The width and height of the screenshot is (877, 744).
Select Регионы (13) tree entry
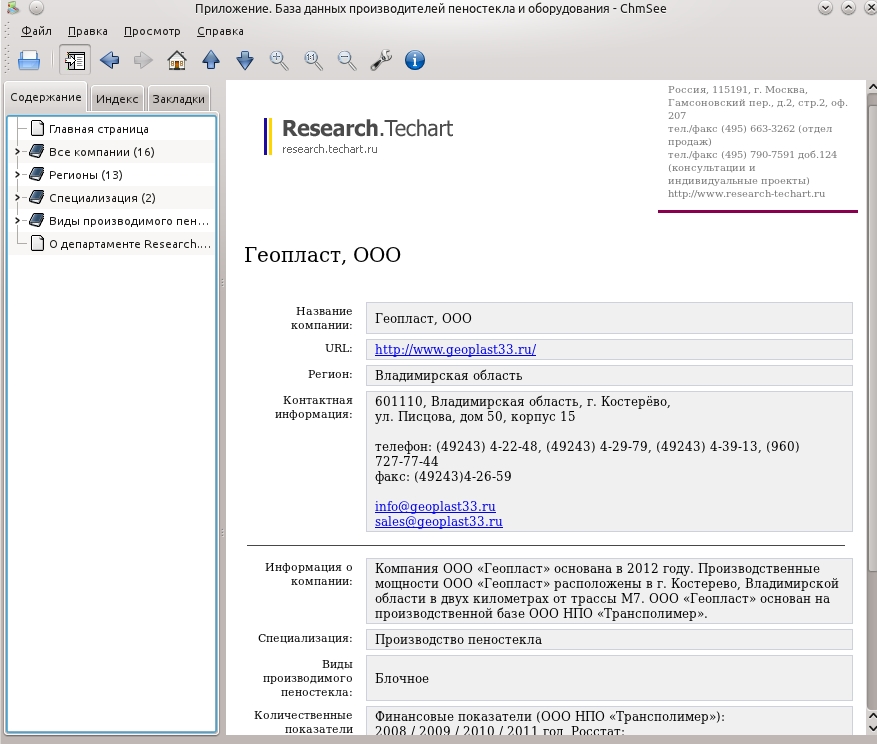[x=86, y=175]
